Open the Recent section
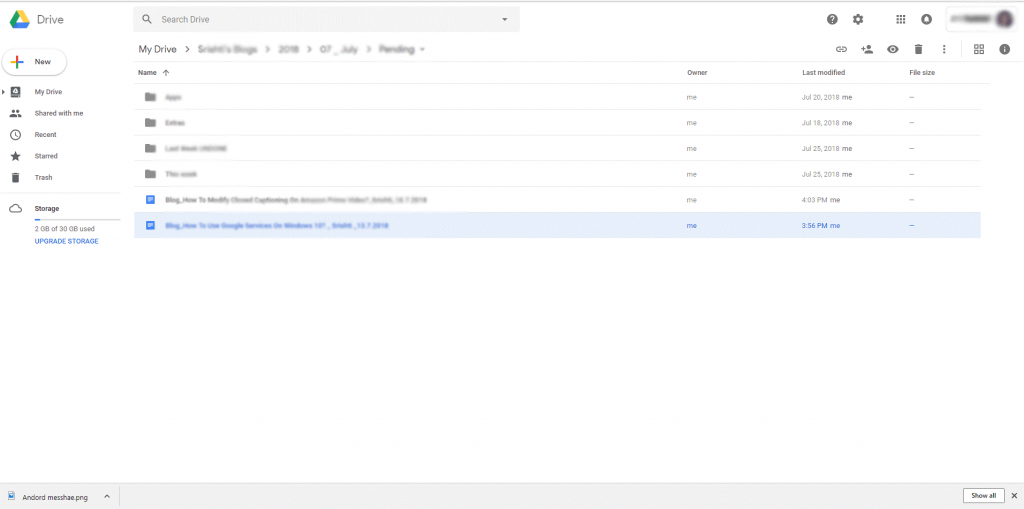 (x=45, y=135)
